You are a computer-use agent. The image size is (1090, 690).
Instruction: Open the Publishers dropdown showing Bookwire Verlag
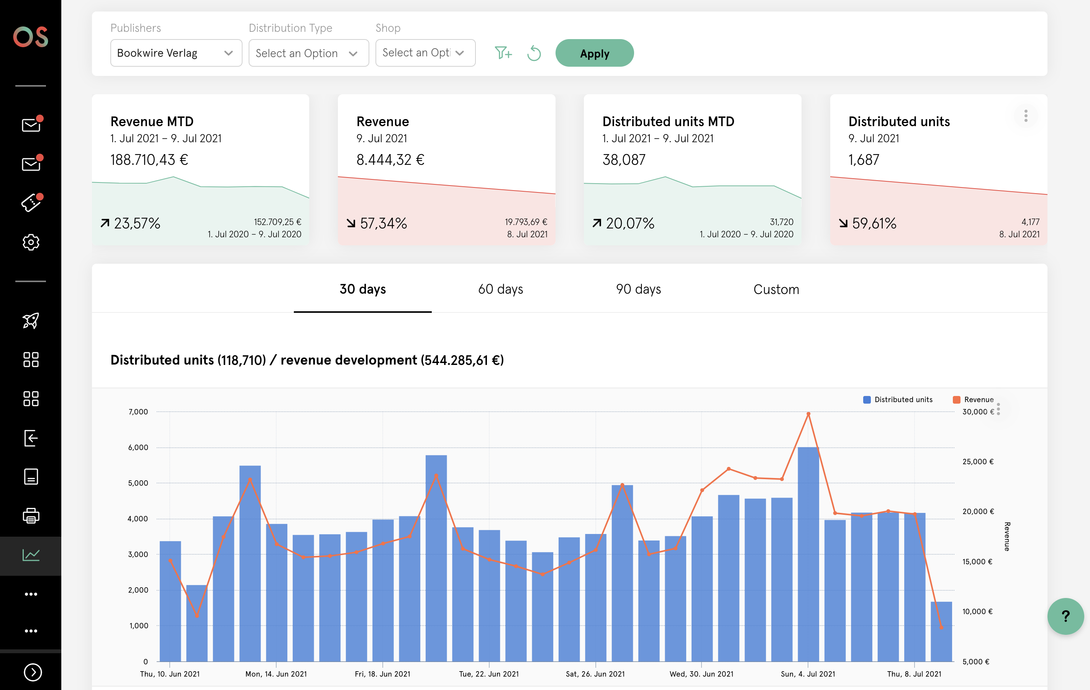point(175,53)
